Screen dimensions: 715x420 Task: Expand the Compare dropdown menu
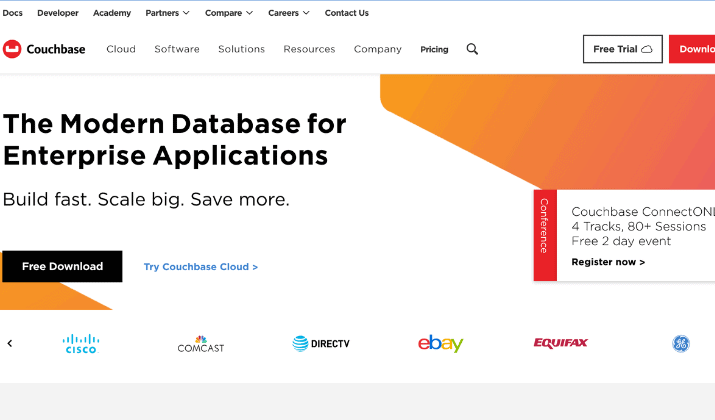coord(228,13)
